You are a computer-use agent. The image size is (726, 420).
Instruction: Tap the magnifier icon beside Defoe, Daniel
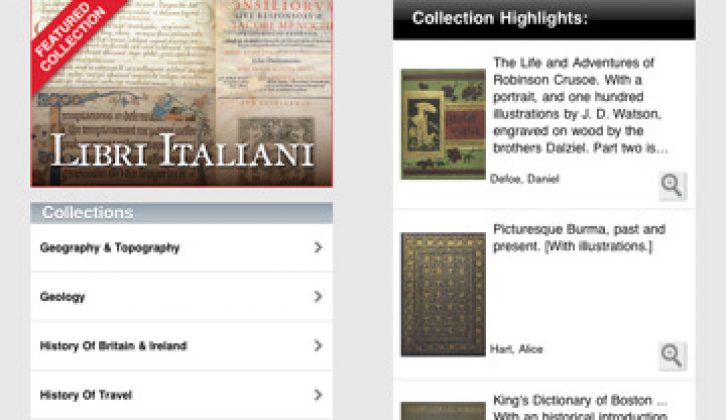click(672, 186)
